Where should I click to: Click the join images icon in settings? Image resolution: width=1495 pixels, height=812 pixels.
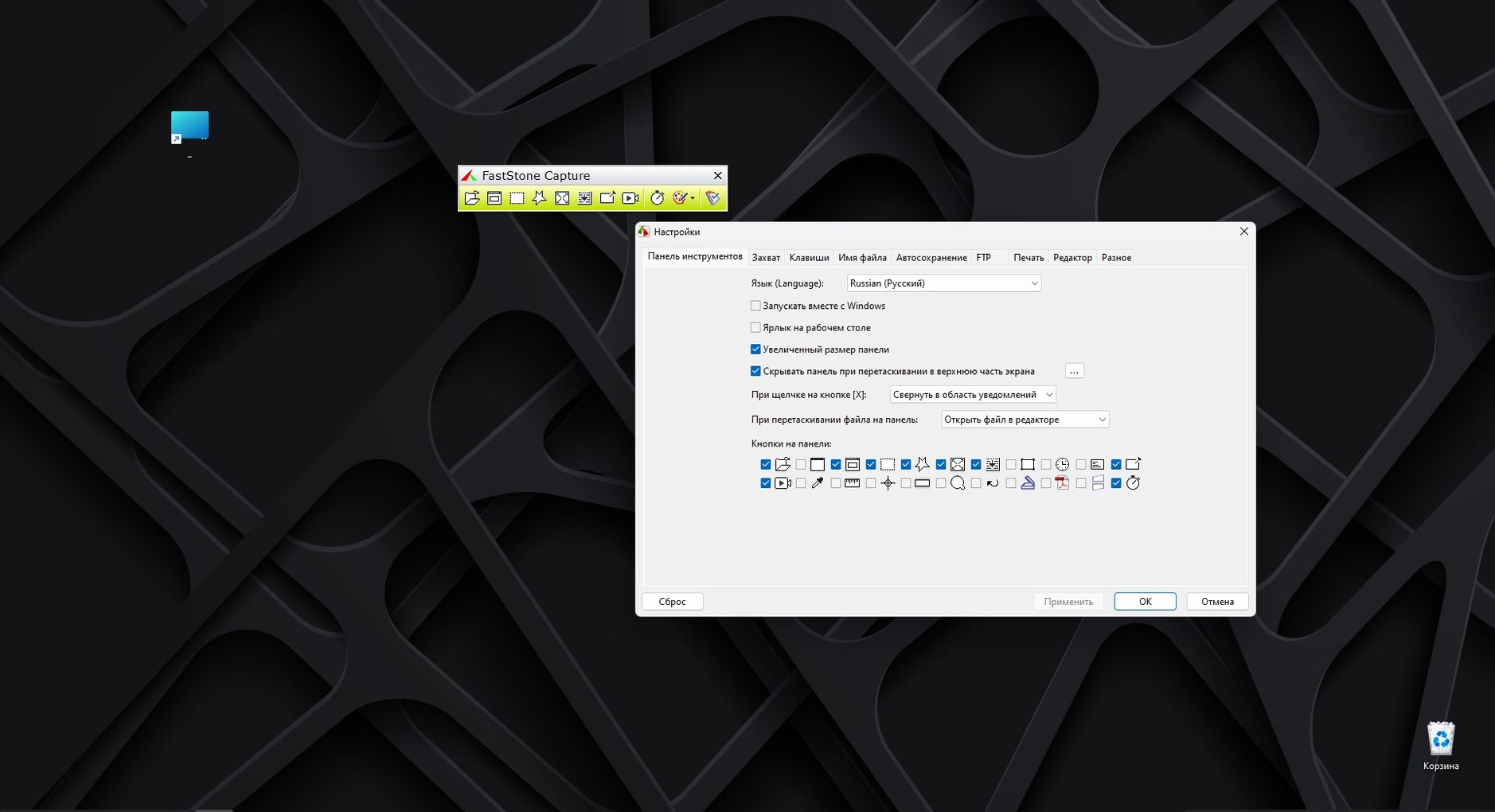1098,483
